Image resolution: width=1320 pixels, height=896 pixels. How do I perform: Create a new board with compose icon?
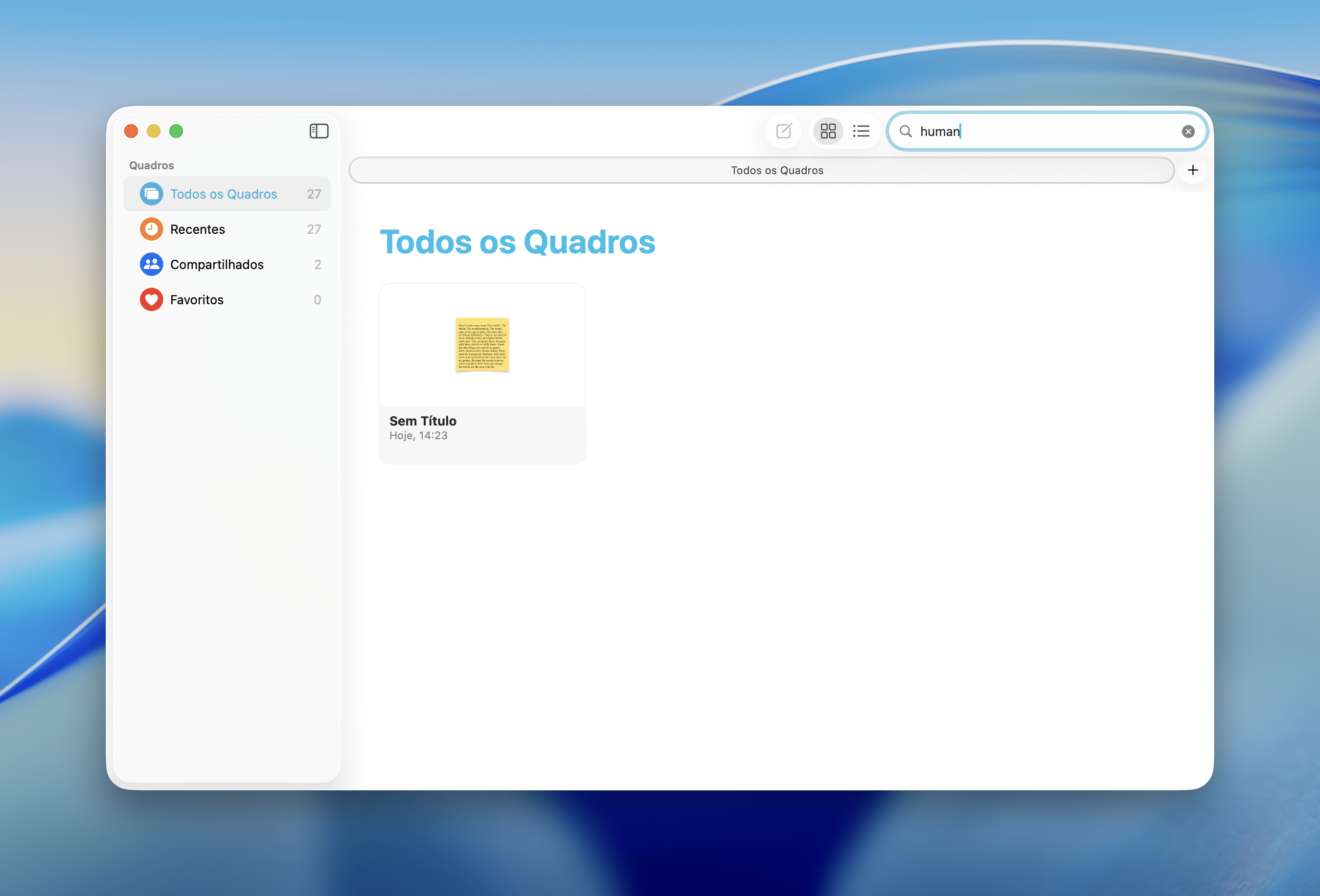tap(783, 131)
